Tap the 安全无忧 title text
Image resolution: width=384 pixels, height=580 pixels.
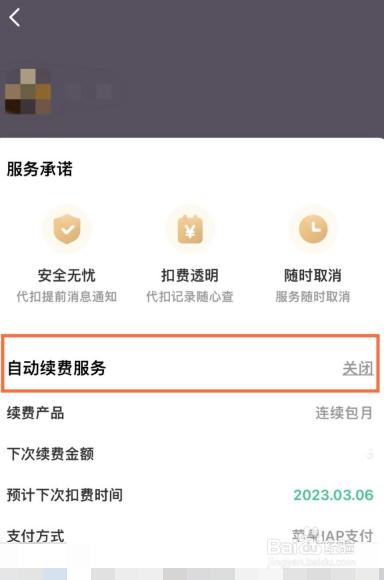pyautogui.click(x=67, y=276)
